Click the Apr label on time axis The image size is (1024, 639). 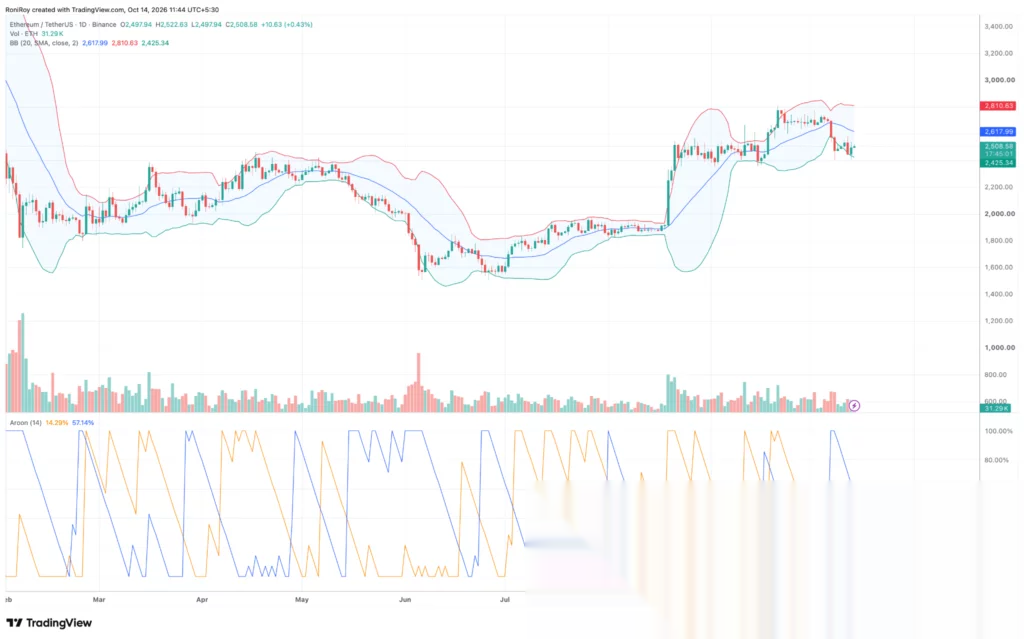202,599
